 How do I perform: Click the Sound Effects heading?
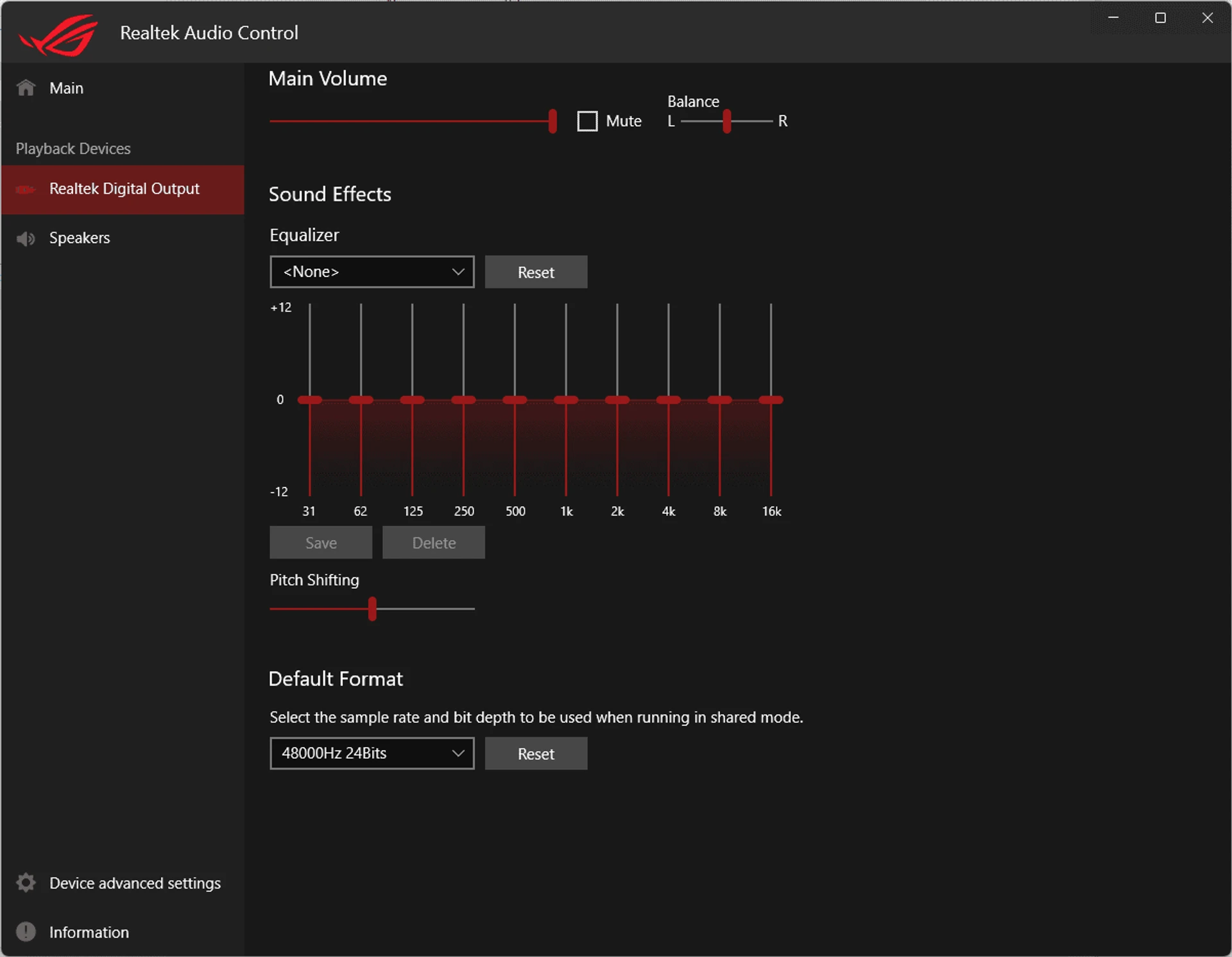pos(330,194)
